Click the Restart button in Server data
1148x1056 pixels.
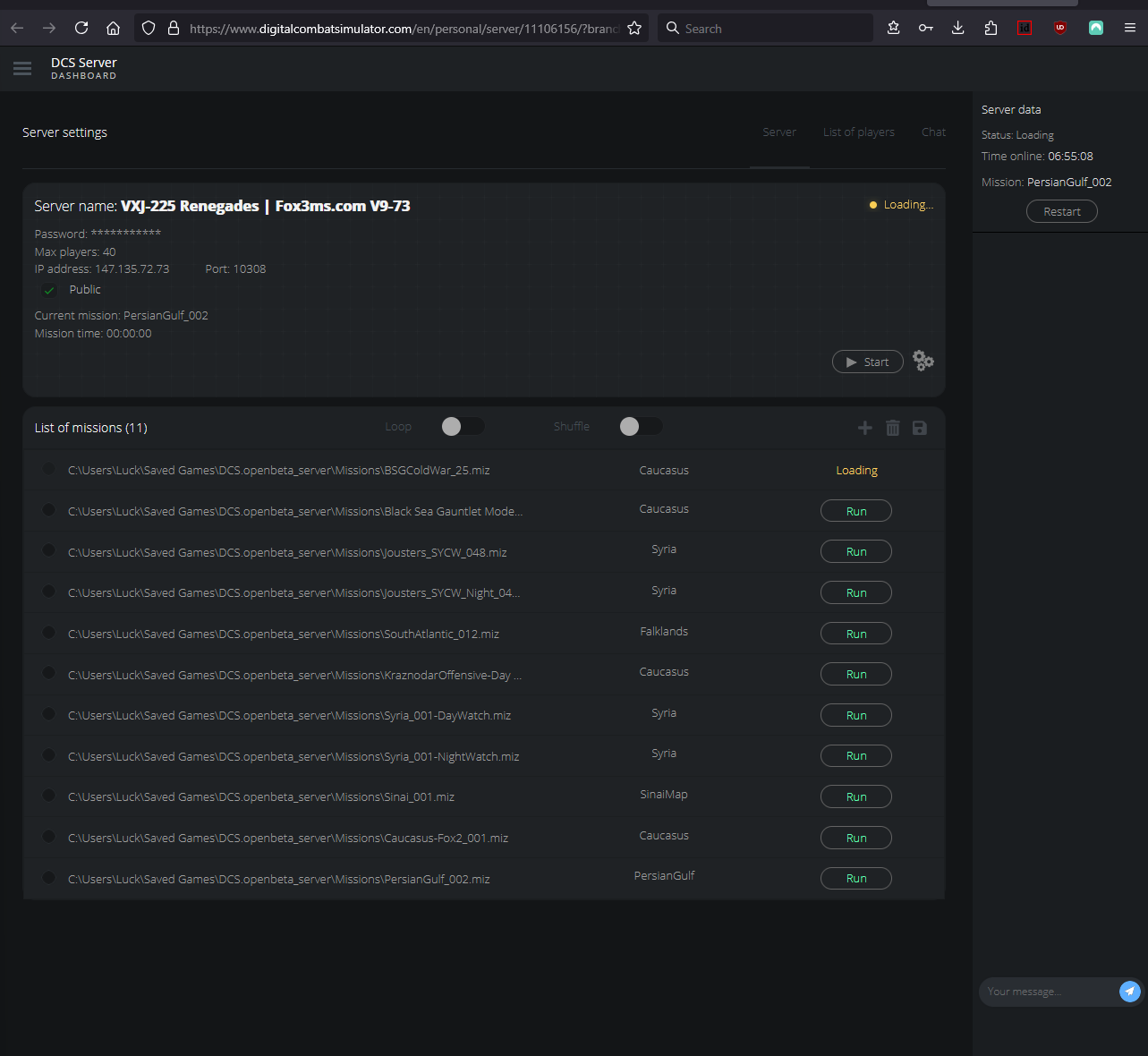(1062, 211)
